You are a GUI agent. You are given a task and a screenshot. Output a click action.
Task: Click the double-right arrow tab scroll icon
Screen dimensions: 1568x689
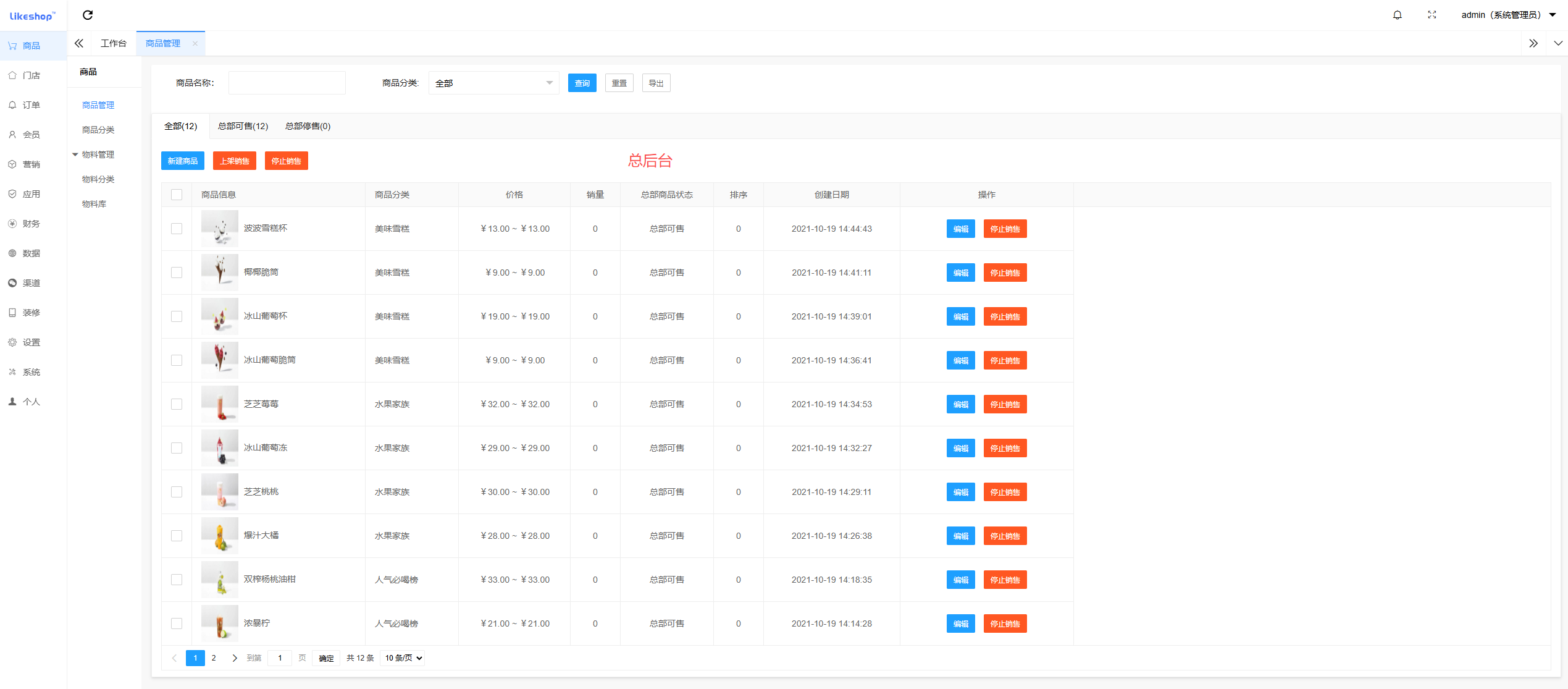[x=1533, y=43]
